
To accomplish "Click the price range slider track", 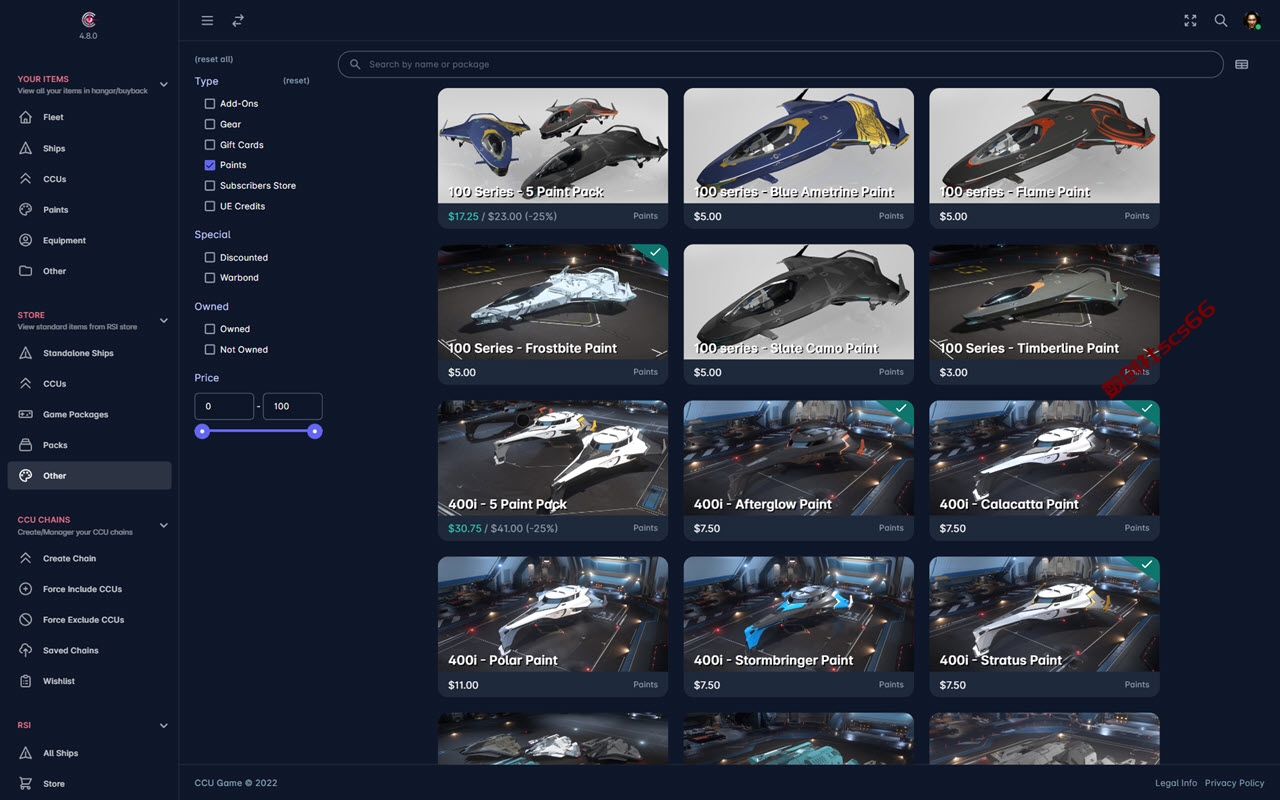I will pos(258,431).
